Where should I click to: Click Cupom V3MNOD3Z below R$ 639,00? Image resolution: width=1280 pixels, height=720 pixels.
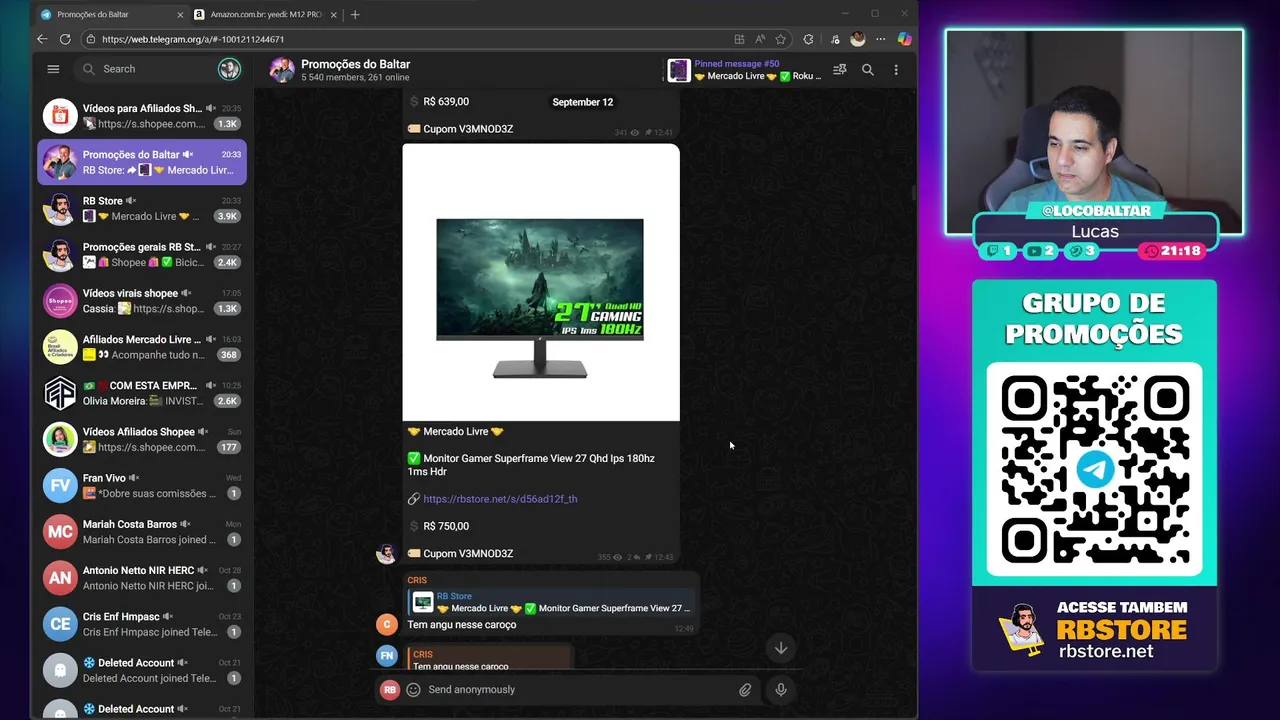[468, 129]
